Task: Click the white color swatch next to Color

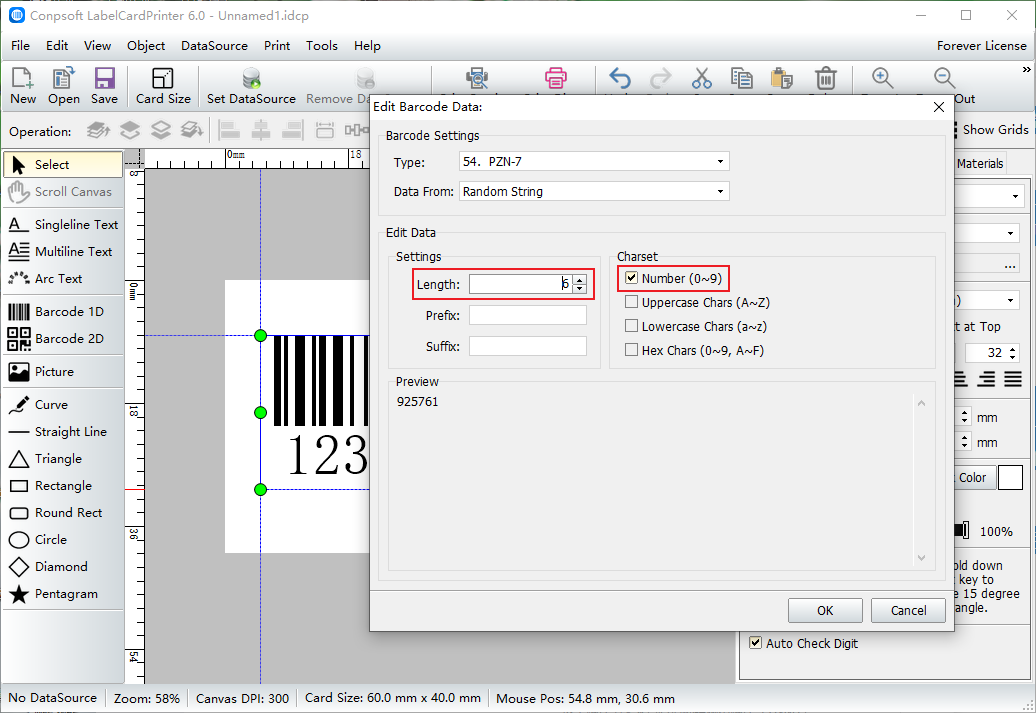Action: point(1010,477)
